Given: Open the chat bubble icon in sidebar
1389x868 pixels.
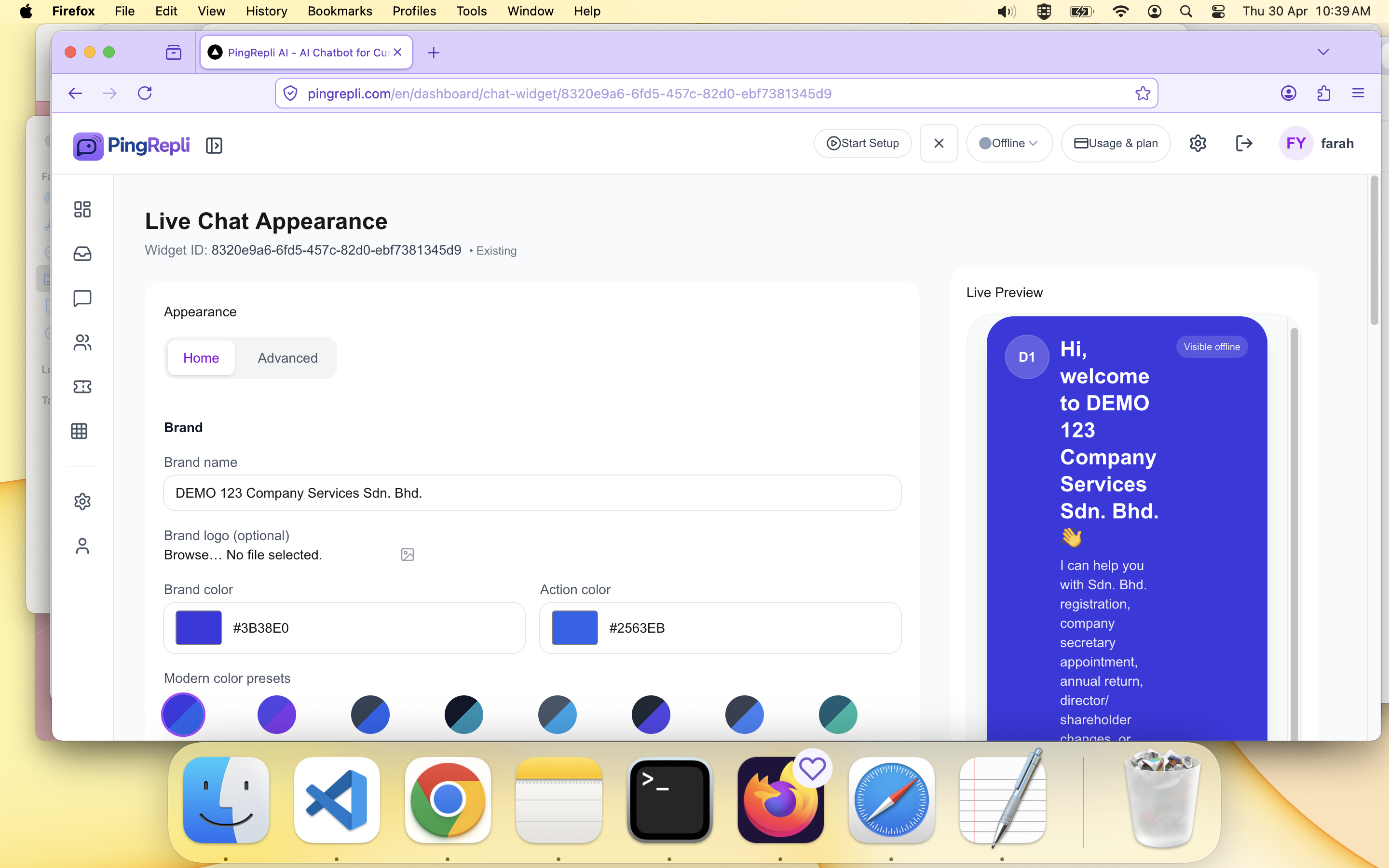Looking at the screenshot, I should [x=82, y=298].
